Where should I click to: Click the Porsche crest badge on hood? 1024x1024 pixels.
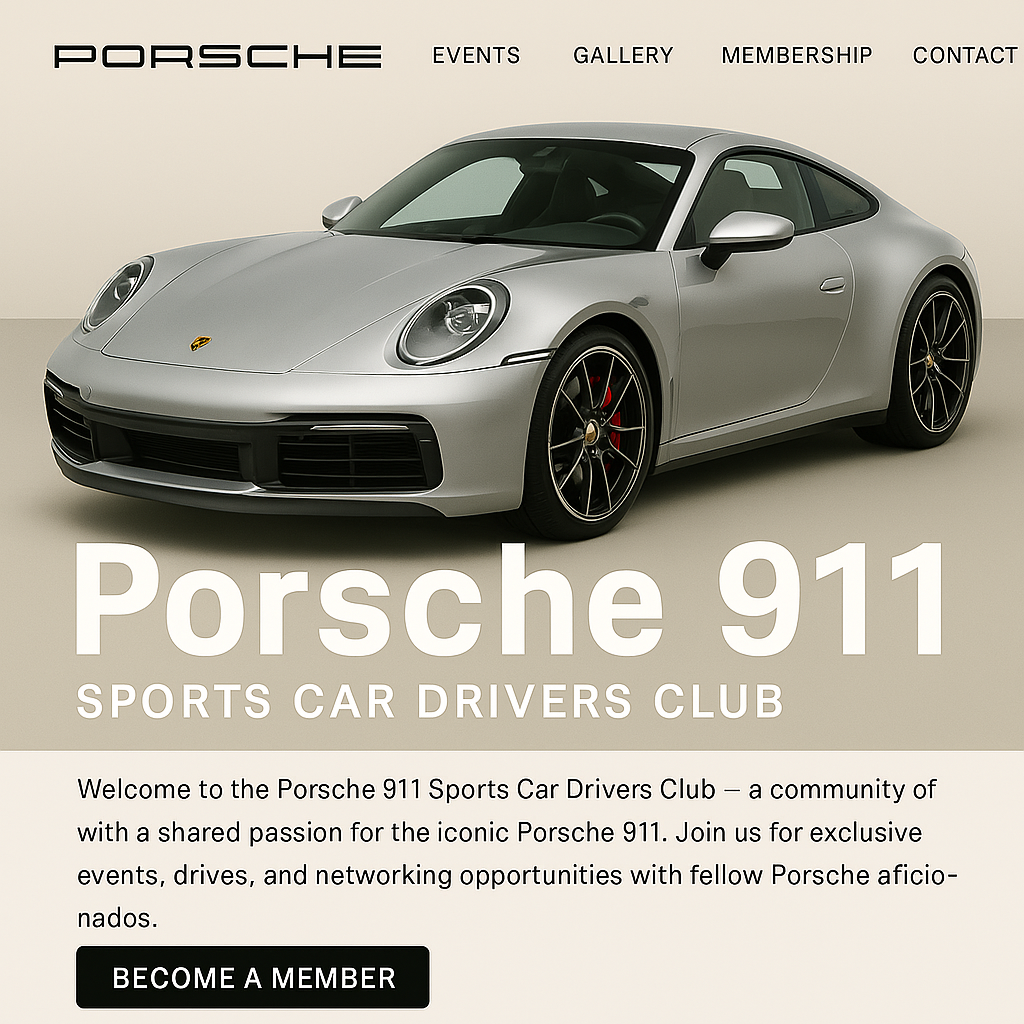coord(200,343)
